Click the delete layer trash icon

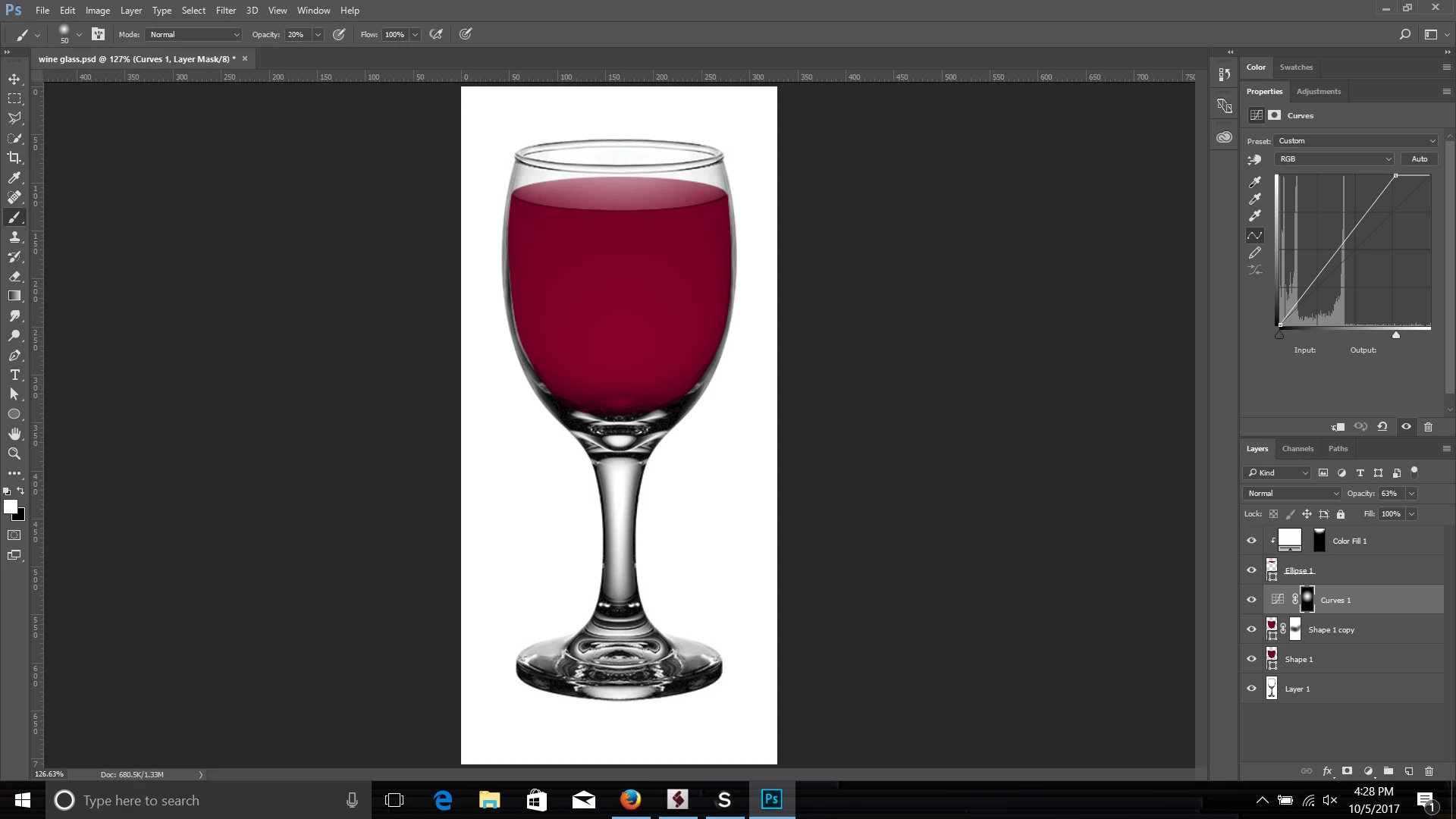click(x=1429, y=771)
